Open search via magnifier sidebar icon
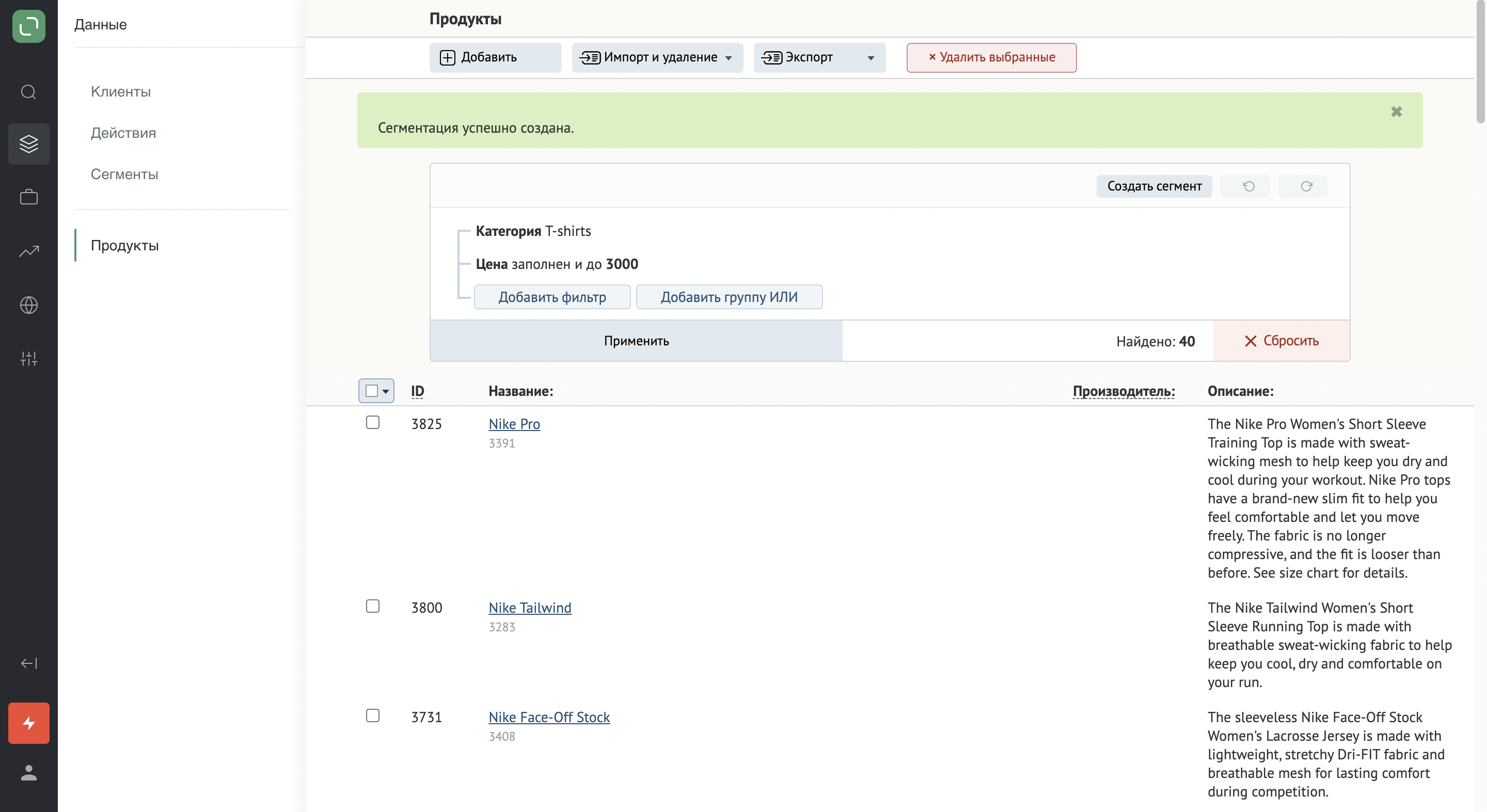 pos(28,92)
